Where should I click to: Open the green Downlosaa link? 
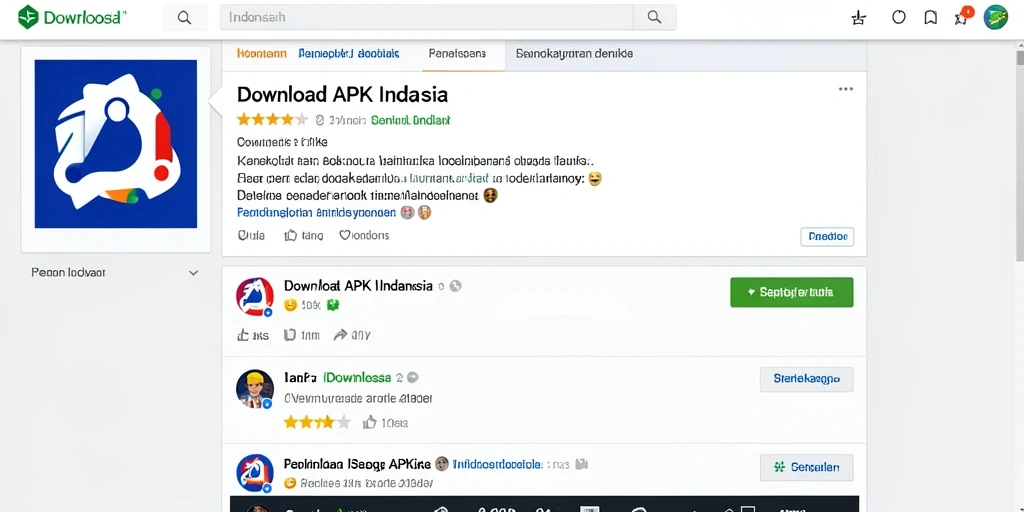coord(357,377)
